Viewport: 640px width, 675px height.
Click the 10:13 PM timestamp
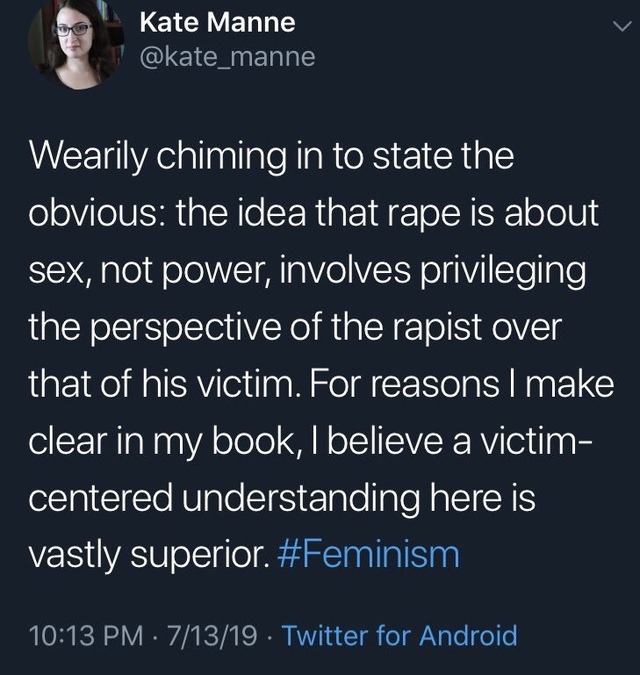pos(87,636)
